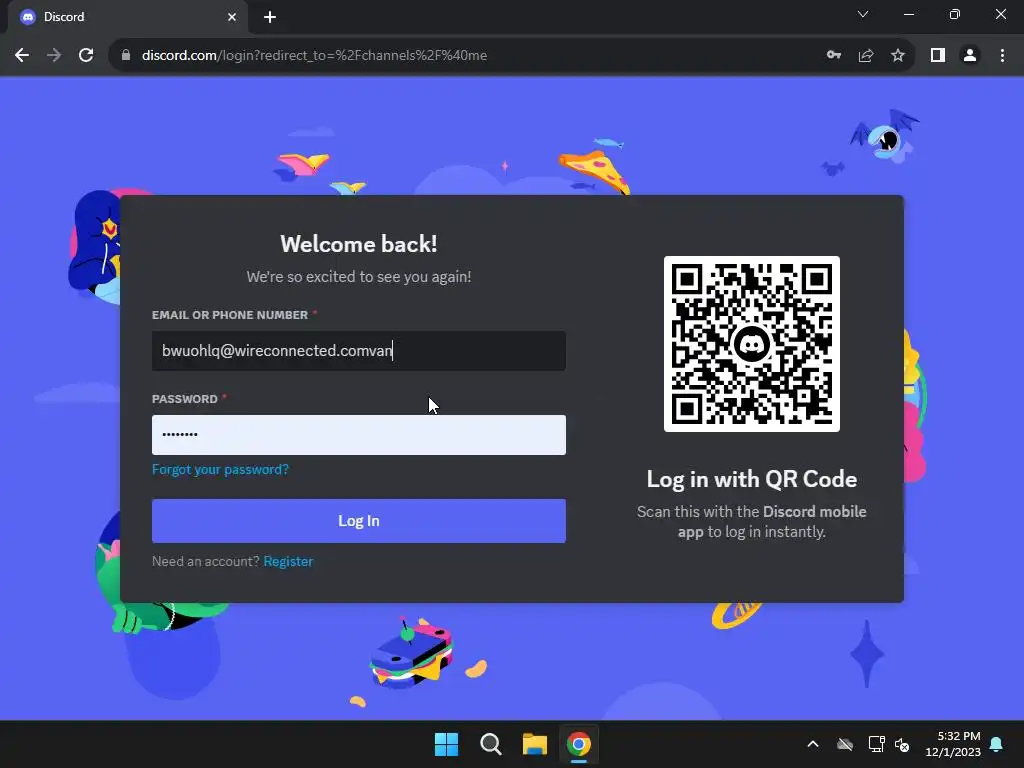
Task: Restore down the Chrome window
Action: 955,14
